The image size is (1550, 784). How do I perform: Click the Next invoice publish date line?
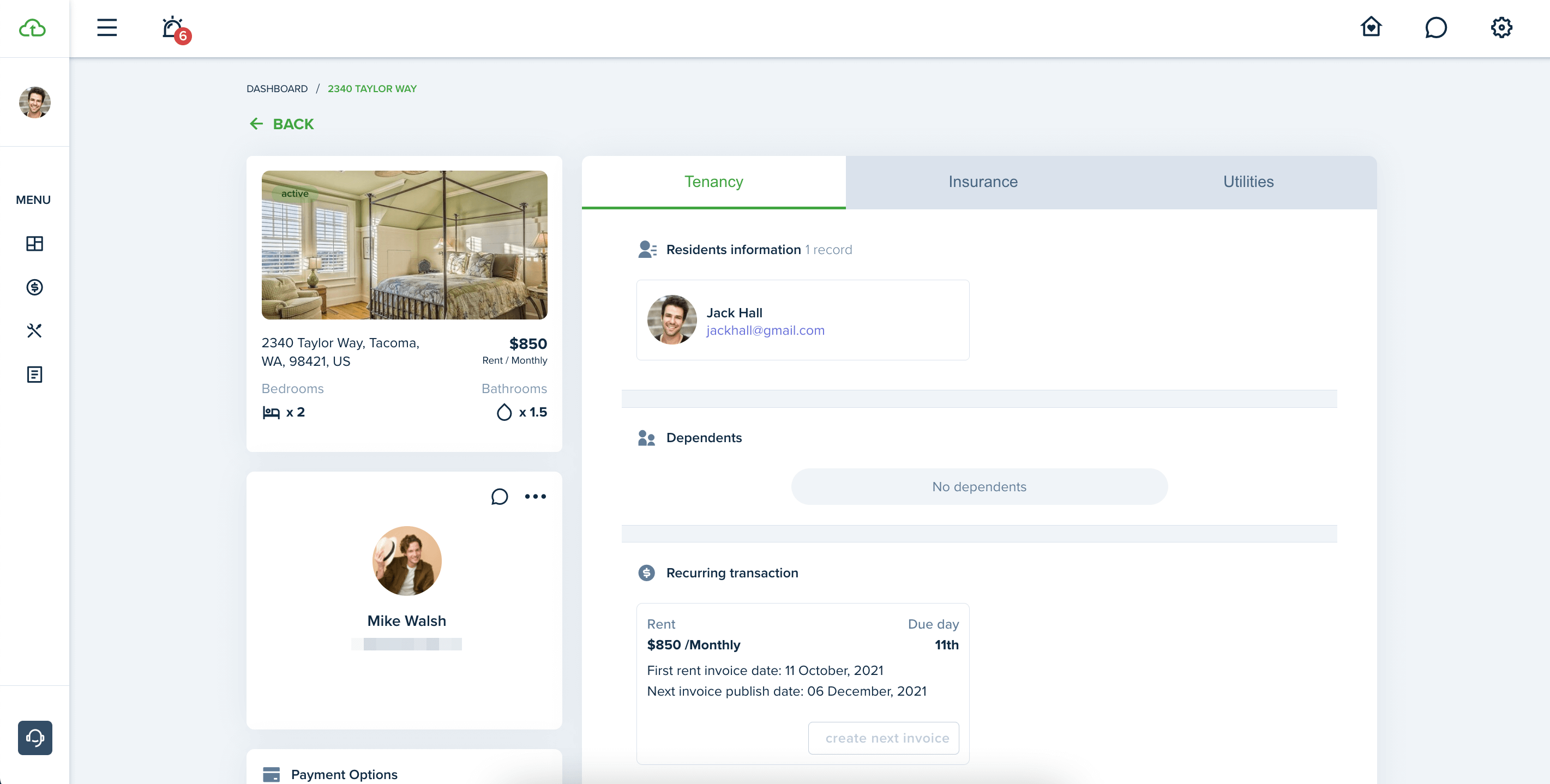786,691
